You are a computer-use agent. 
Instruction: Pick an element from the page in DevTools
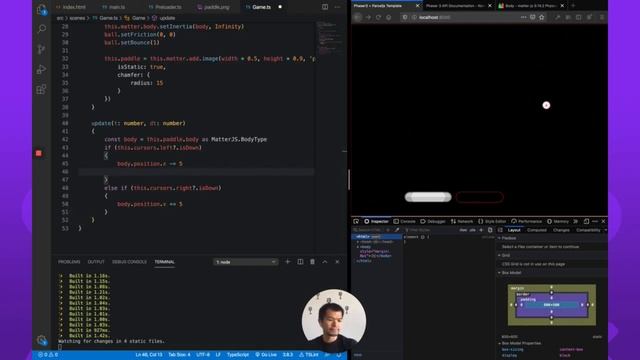[x=356, y=221]
